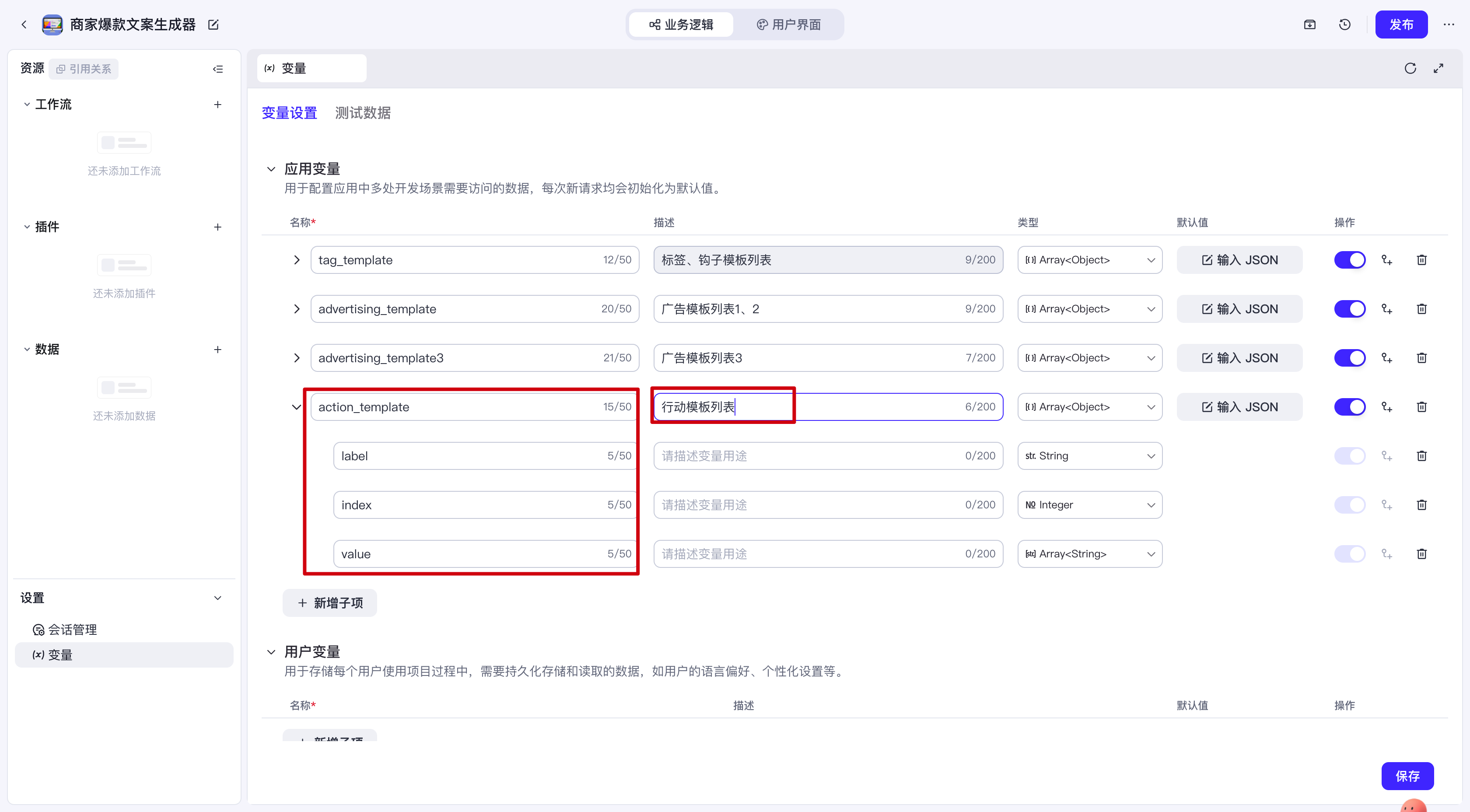Viewport: 1470px width, 812px height.
Task: Open the version history clock icon
Action: click(1344, 24)
